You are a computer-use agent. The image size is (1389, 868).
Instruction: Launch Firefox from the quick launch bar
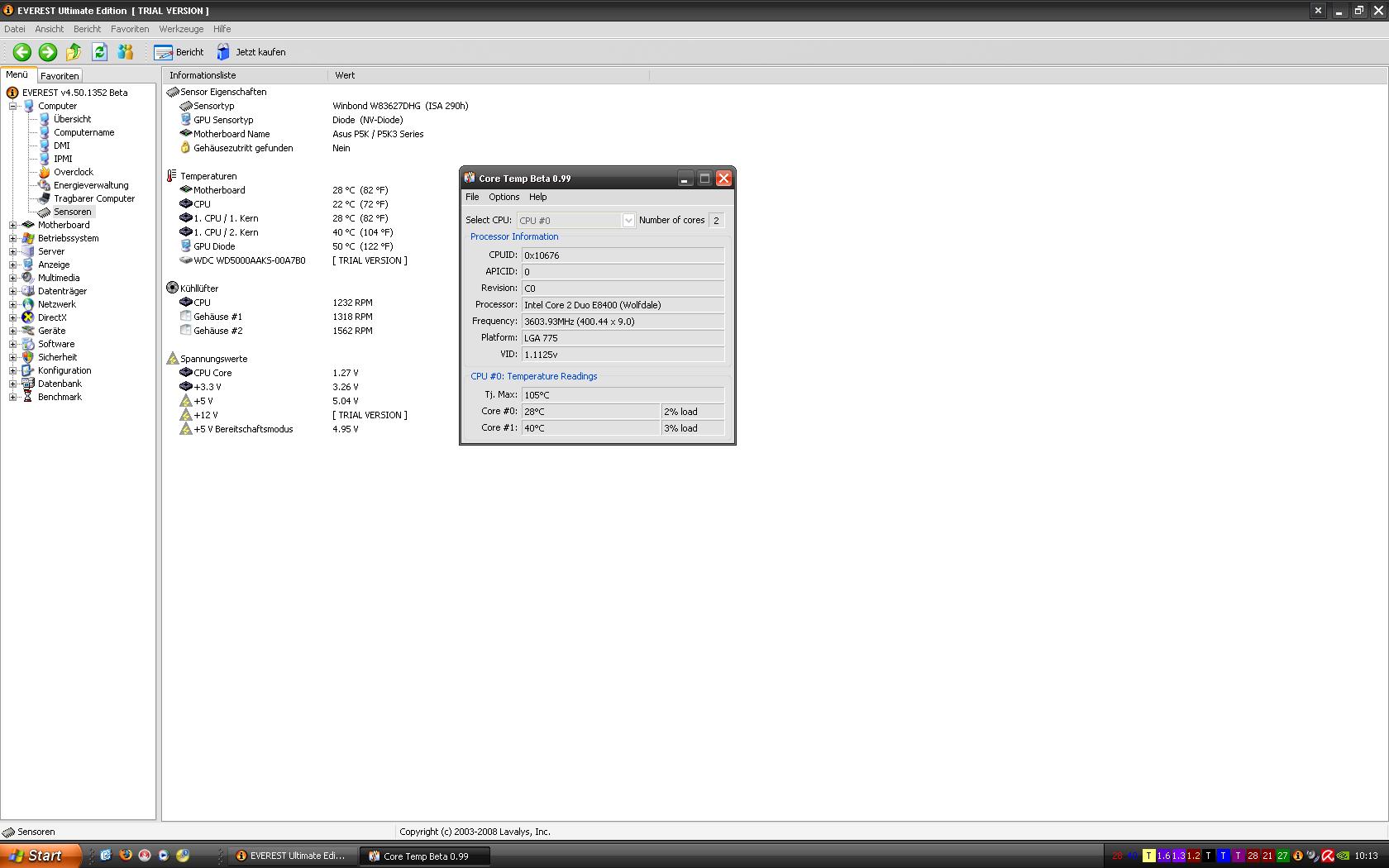(x=125, y=856)
